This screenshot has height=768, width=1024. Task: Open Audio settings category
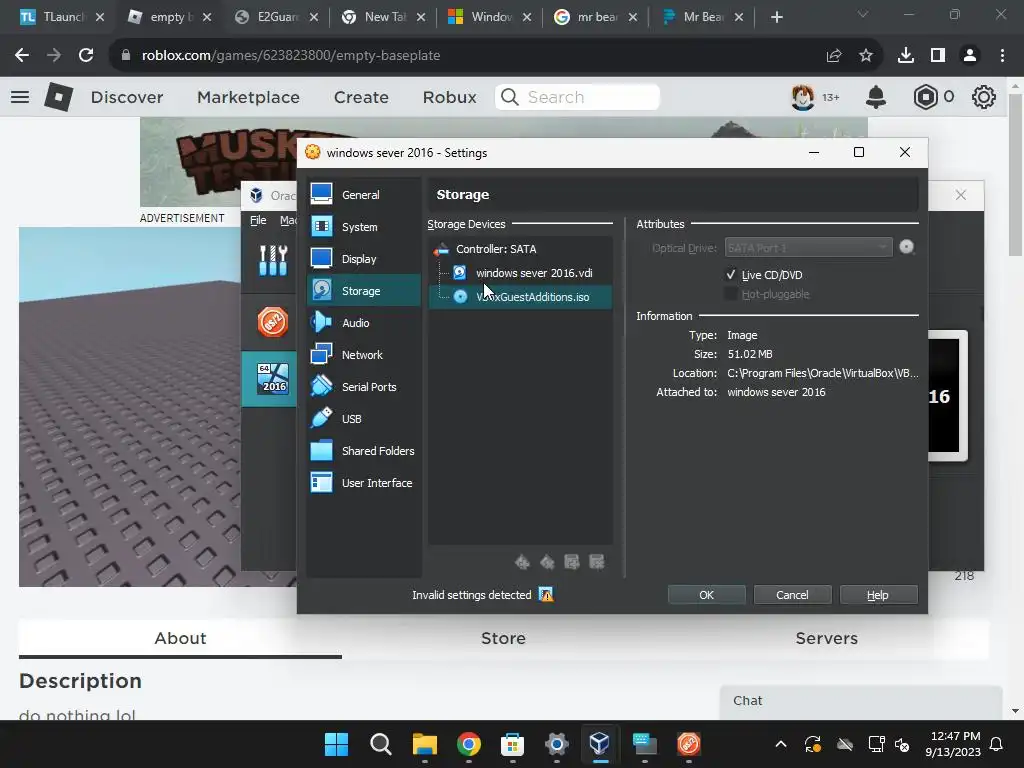tap(363, 323)
